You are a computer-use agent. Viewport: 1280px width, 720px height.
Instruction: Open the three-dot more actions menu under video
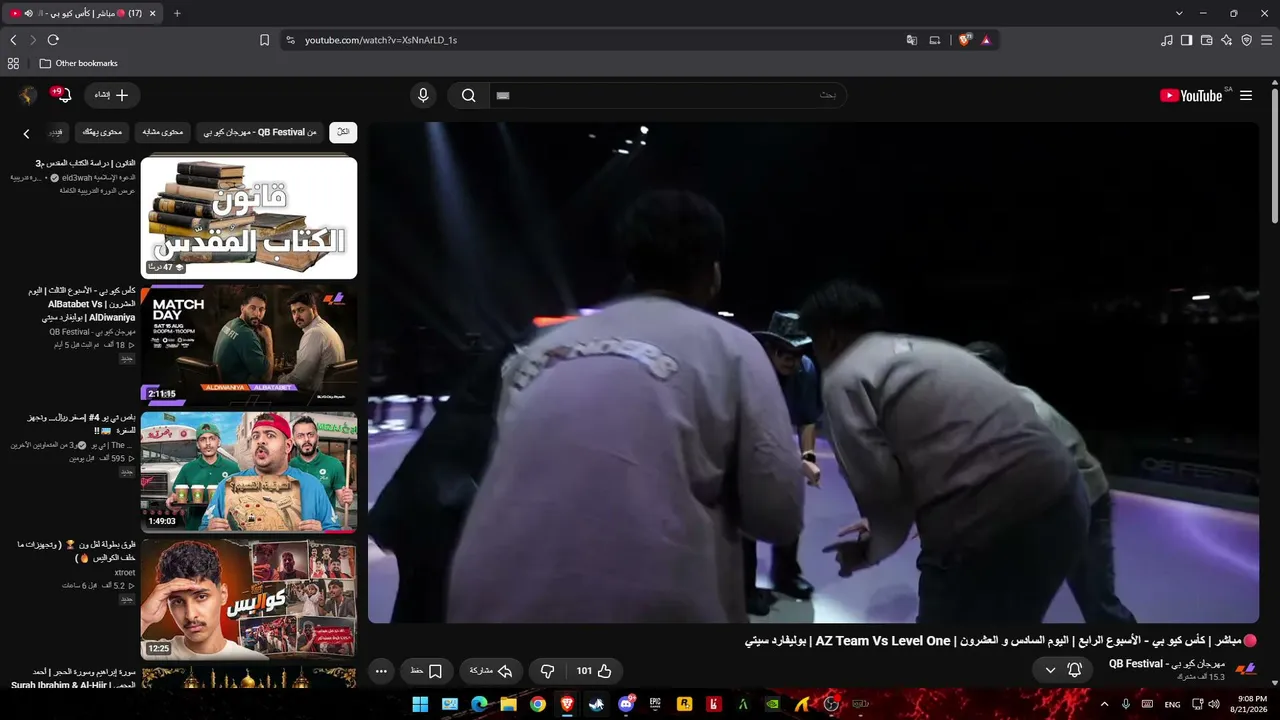(x=381, y=671)
